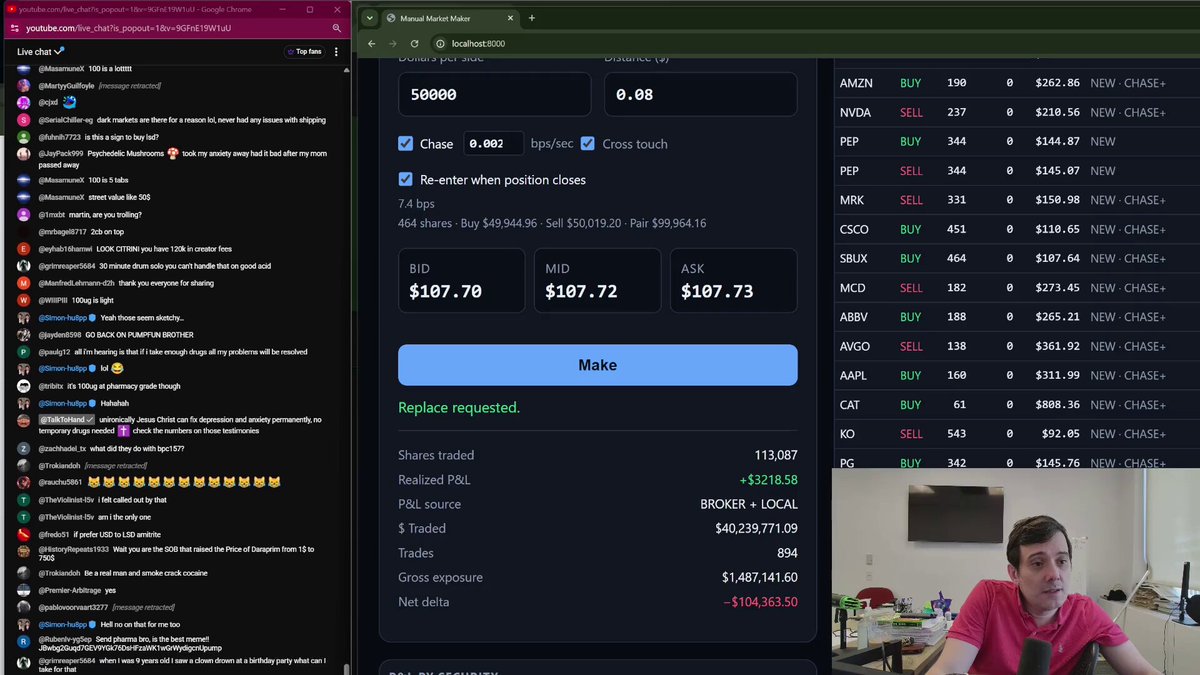Click the Net delta value −$104,363.50

(x=760, y=602)
